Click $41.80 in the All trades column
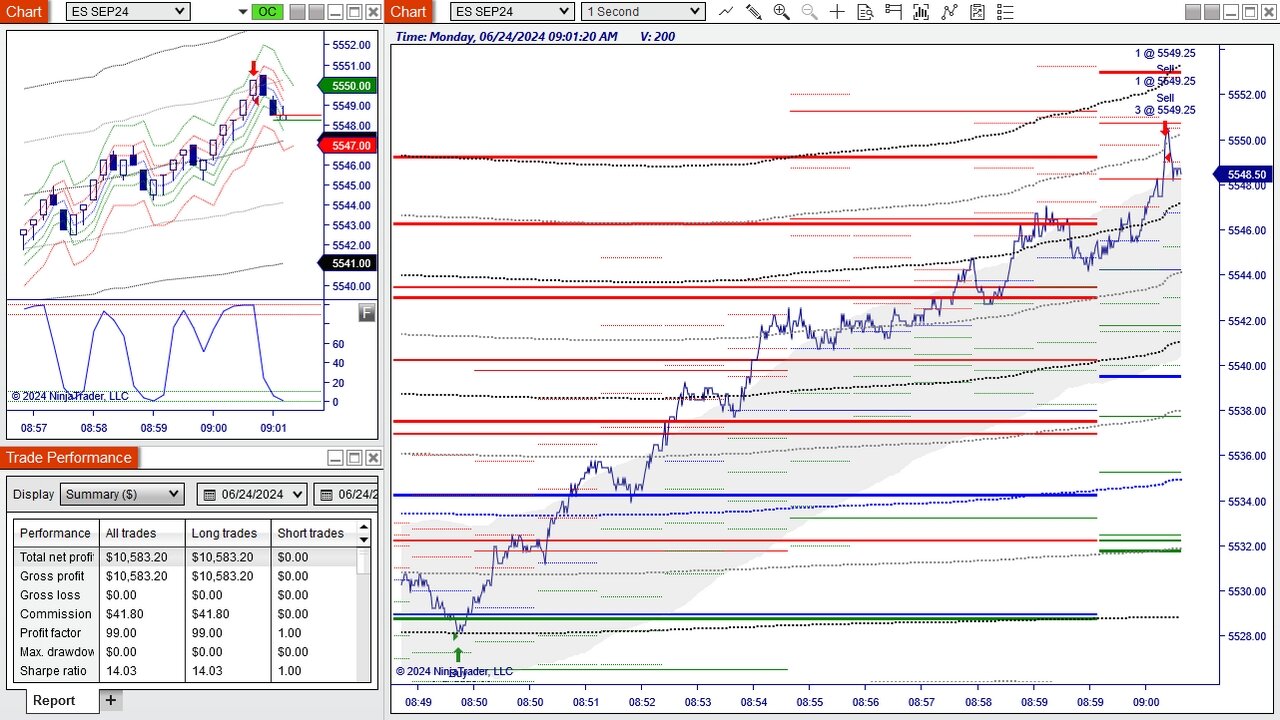The width and height of the screenshot is (1280, 720). [x=126, y=614]
